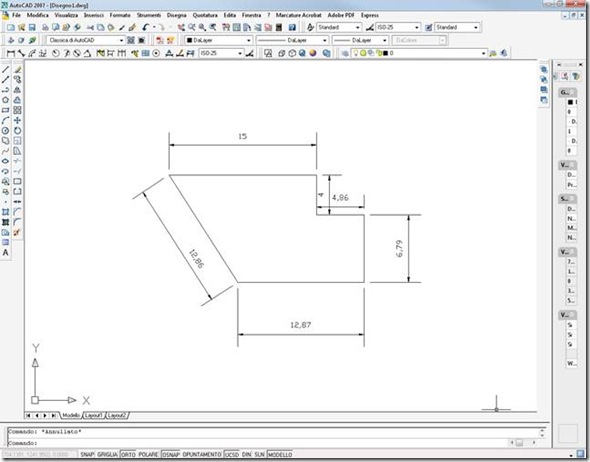Click the MODELLO button in status bar
The height and width of the screenshot is (462, 590).
280,454
